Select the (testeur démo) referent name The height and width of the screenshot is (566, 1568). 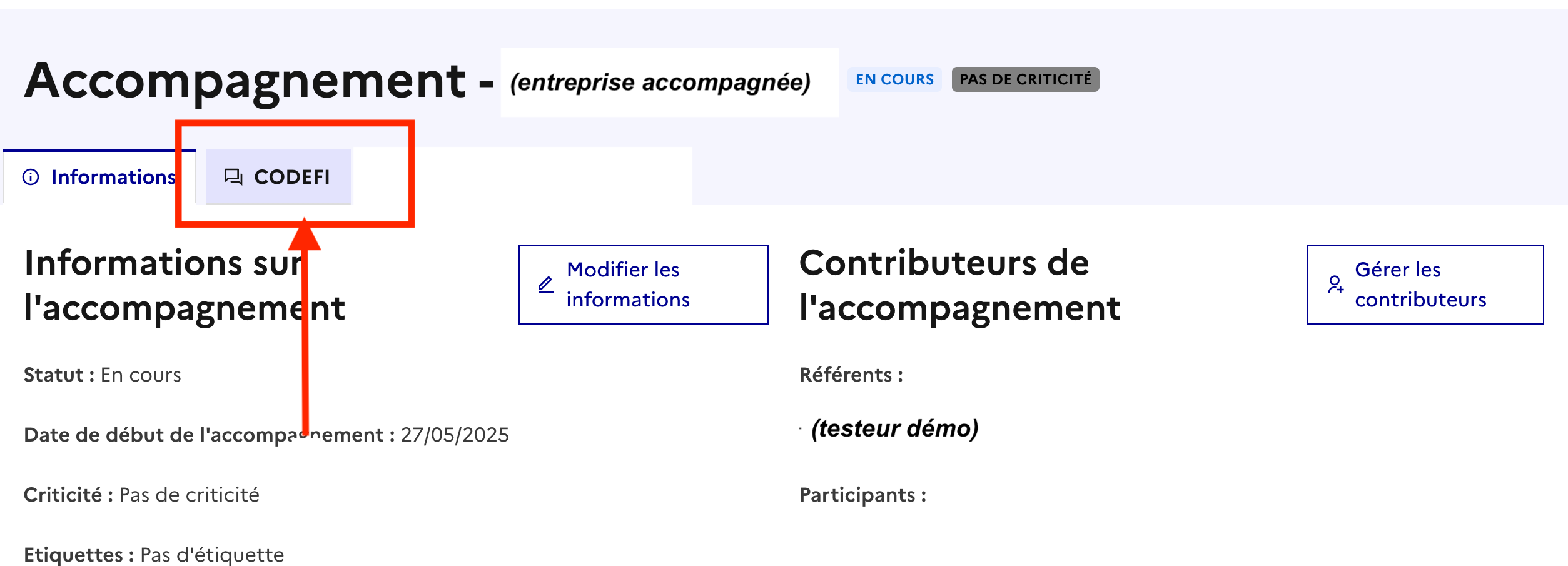(894, 429)
